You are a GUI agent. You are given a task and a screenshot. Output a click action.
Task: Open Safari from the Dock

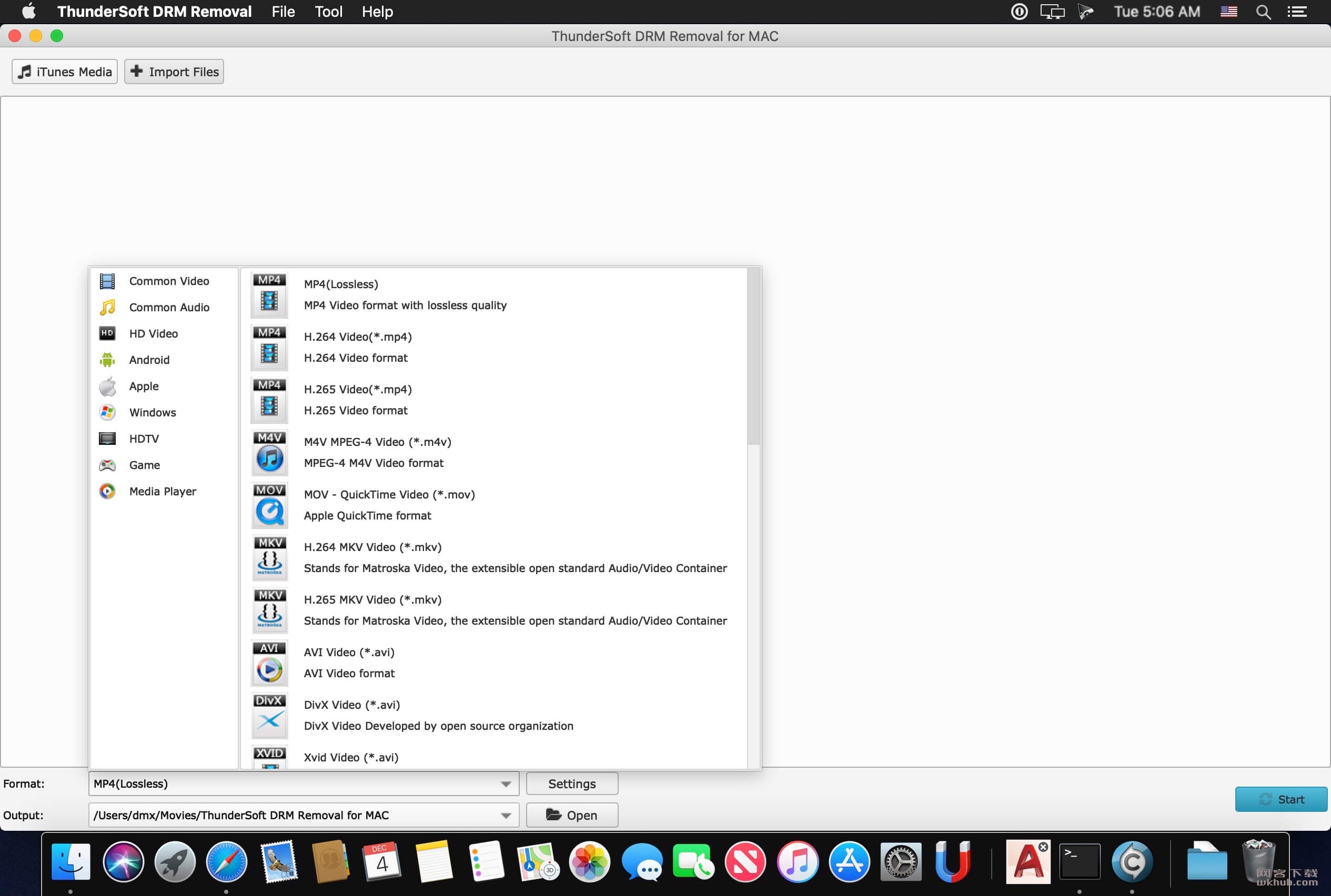tap(226, 862)
